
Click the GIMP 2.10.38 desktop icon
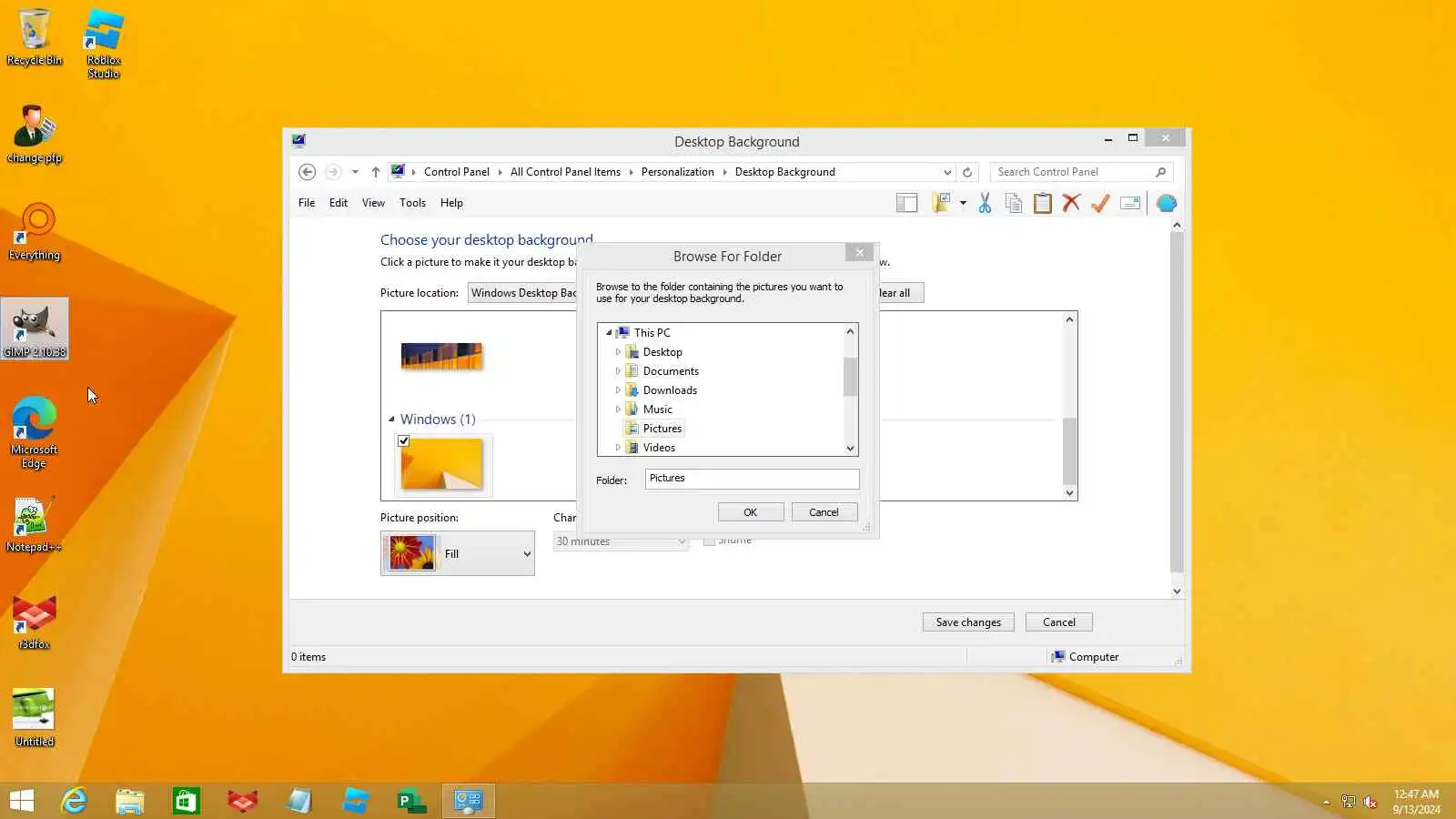35,329
